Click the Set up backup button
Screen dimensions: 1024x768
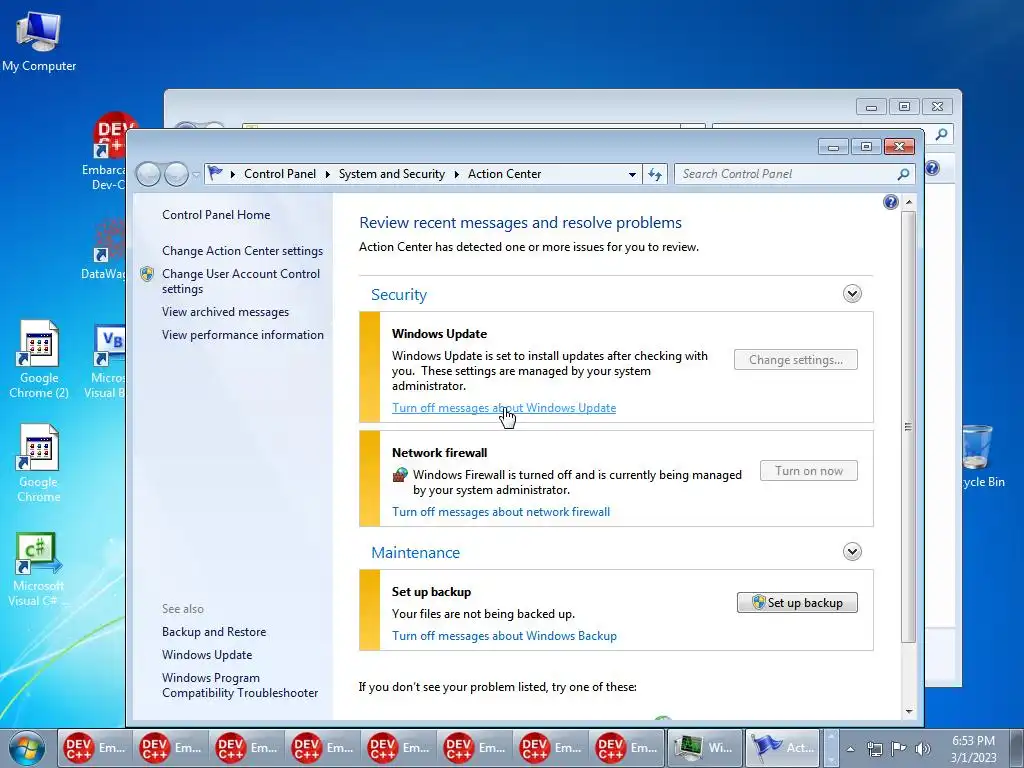(x=797, y=603)
